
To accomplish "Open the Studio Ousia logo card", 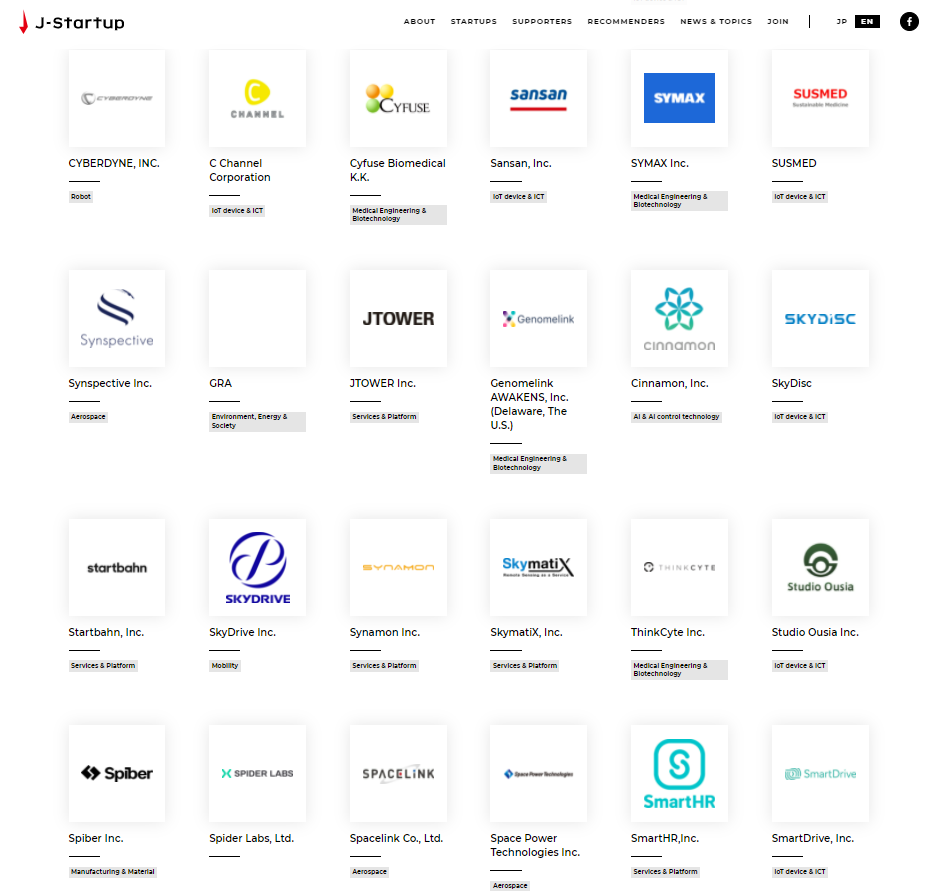I will pyautogui.click(x=820, y=568).
